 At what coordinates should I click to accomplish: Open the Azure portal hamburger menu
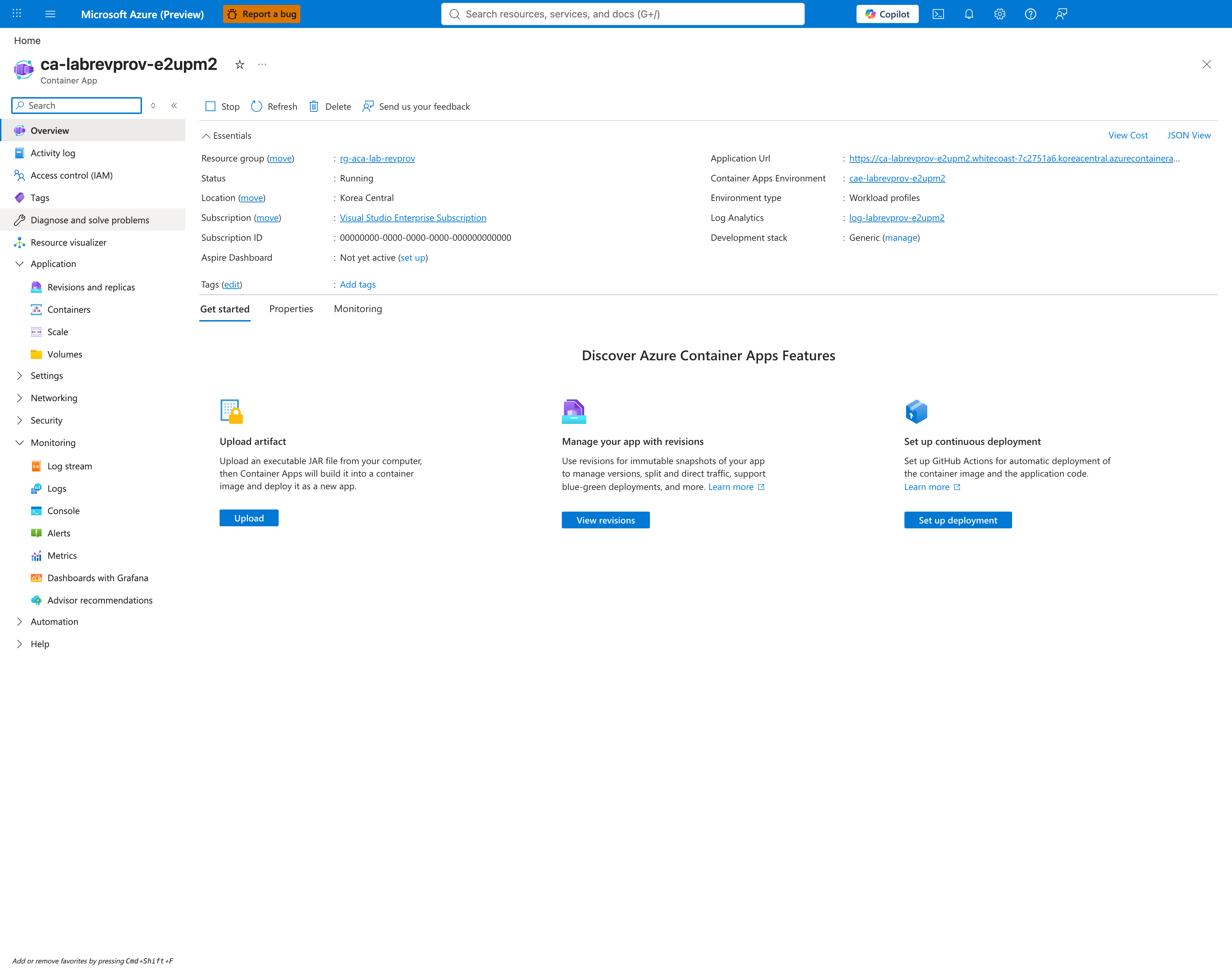click(50, 14)
